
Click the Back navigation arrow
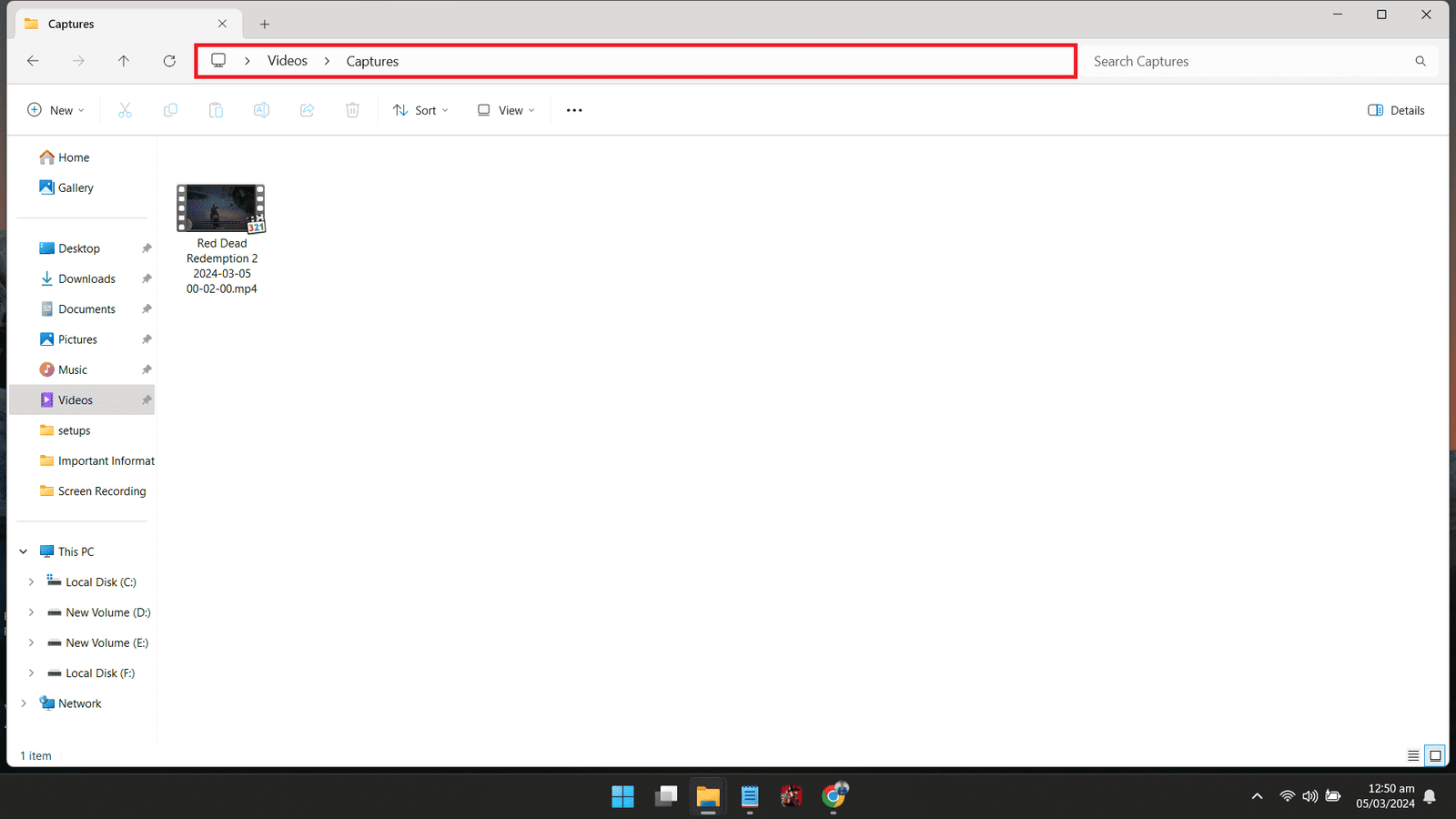pyautogui.click(x=33, y=61)
